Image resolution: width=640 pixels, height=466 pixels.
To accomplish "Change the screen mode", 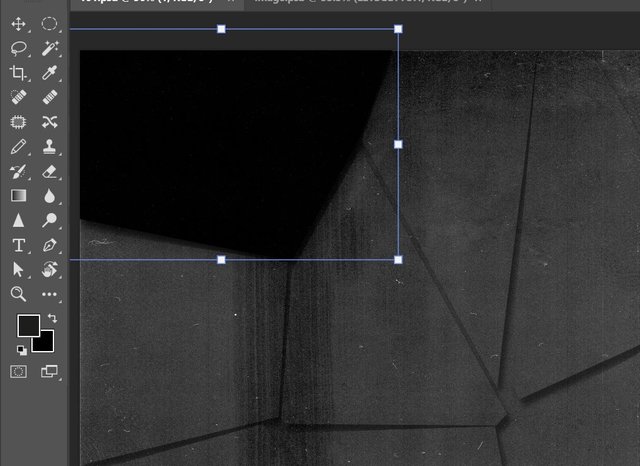I will [x=49, y=372].
